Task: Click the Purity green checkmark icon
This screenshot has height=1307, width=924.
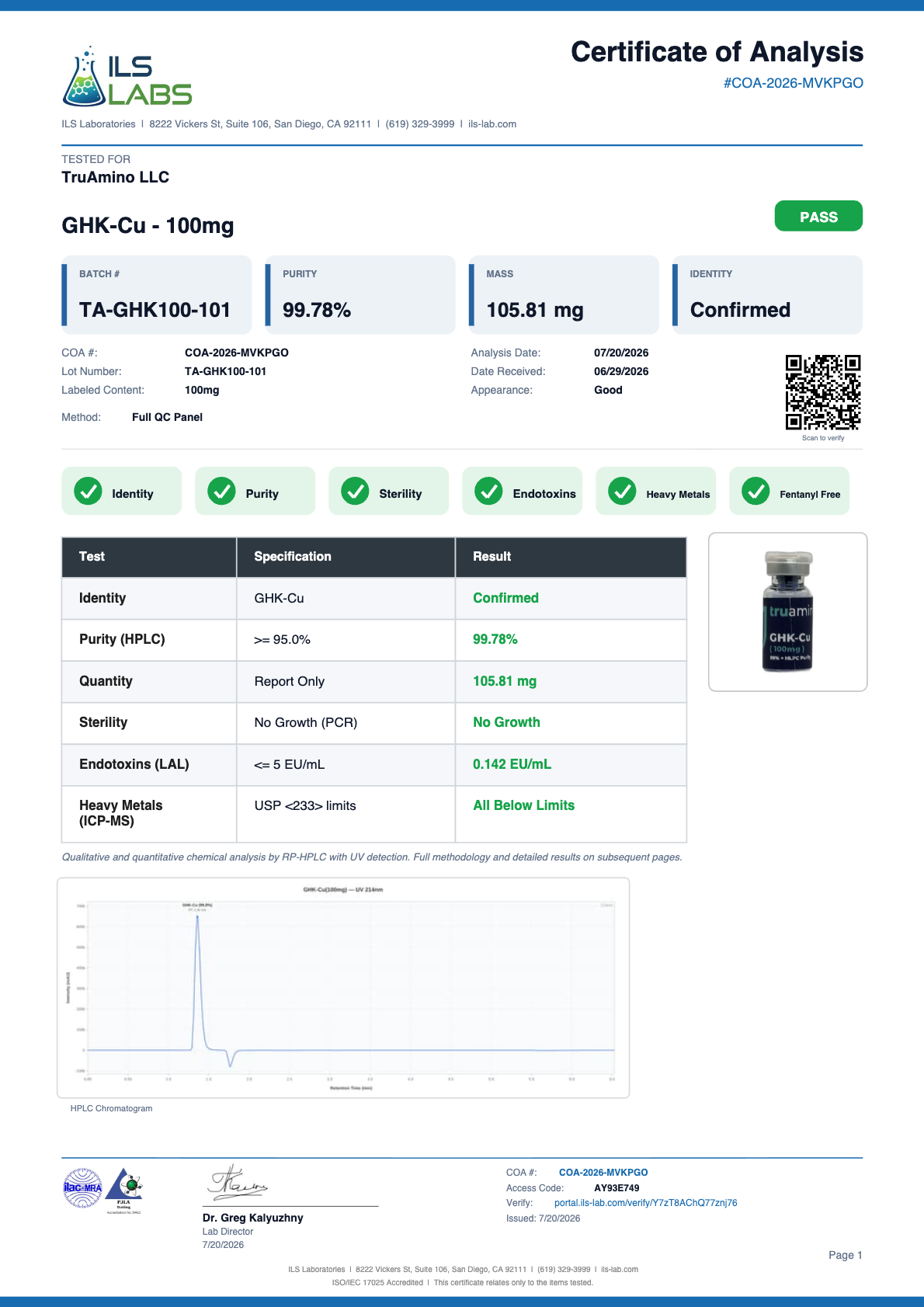Action: (221, 491)
